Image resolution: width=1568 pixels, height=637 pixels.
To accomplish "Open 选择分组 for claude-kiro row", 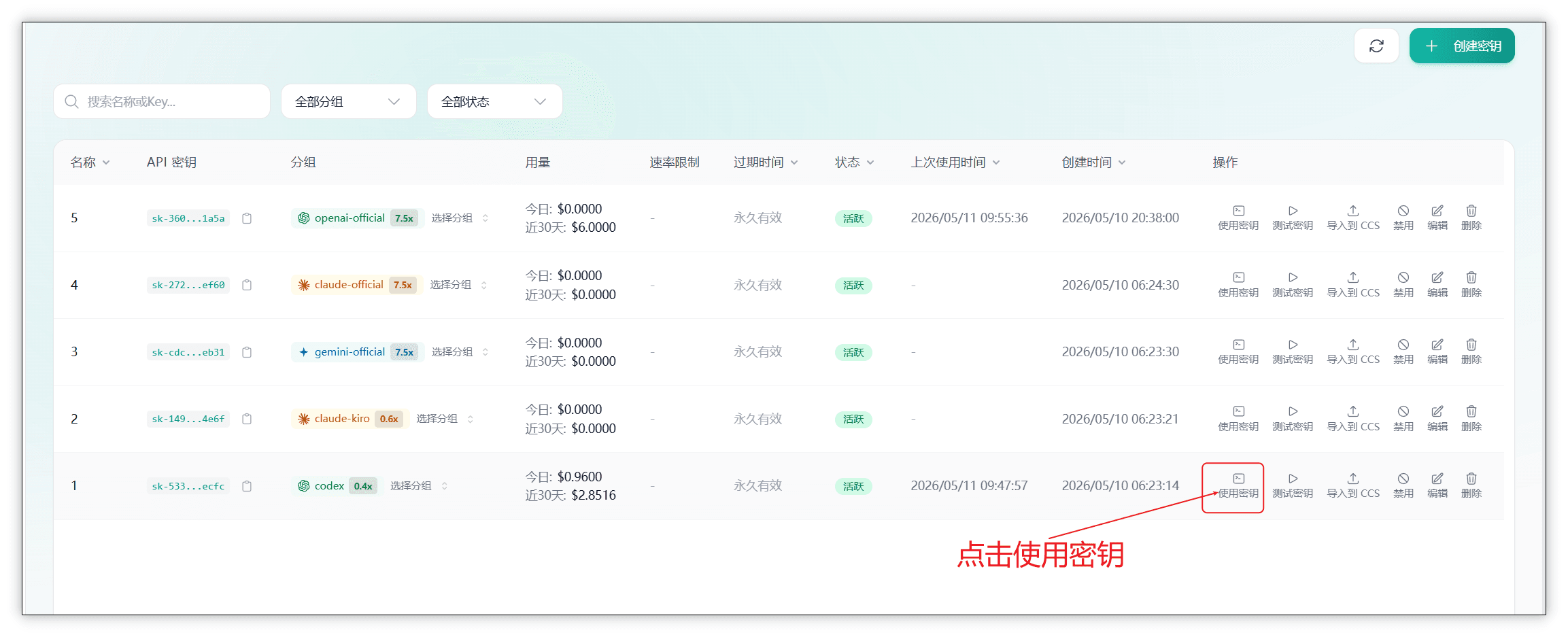I will [445, 419].
